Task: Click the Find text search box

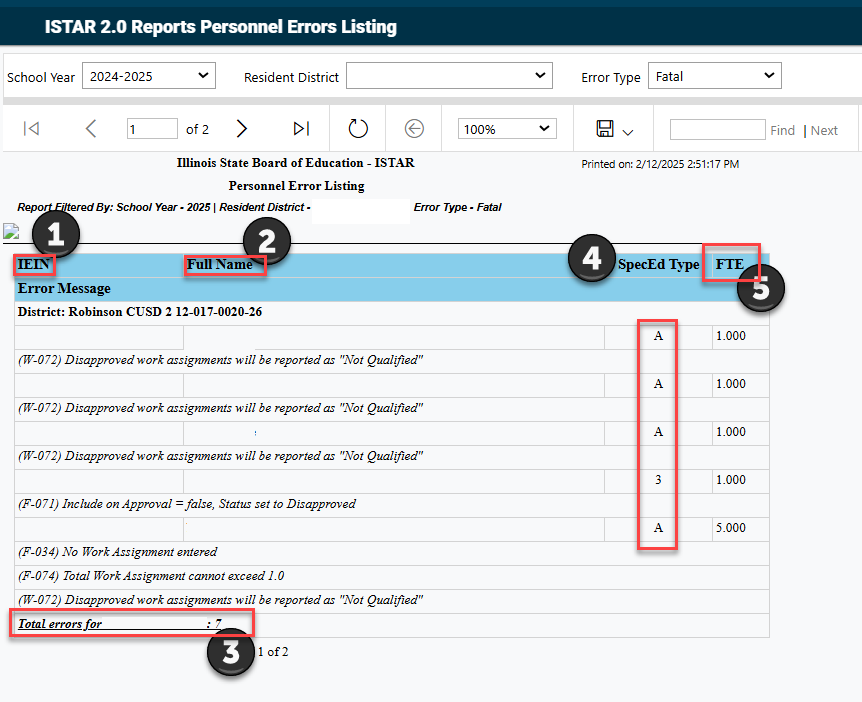Action: 717,130
